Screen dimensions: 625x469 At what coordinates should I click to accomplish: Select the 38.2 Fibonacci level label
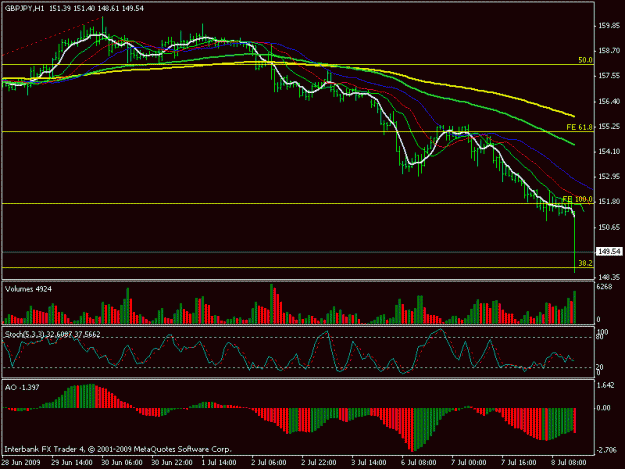click(585, 263)
